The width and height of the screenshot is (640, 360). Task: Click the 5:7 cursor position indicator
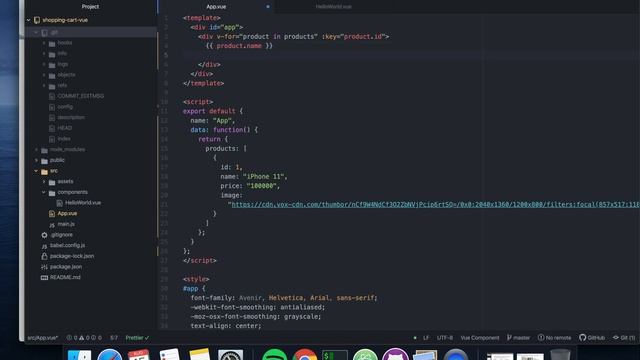(114, 338)
